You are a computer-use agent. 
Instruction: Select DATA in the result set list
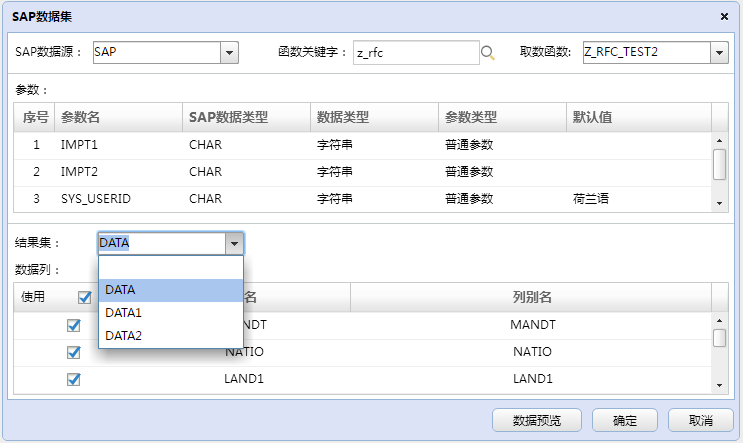[x=171, y=290]
